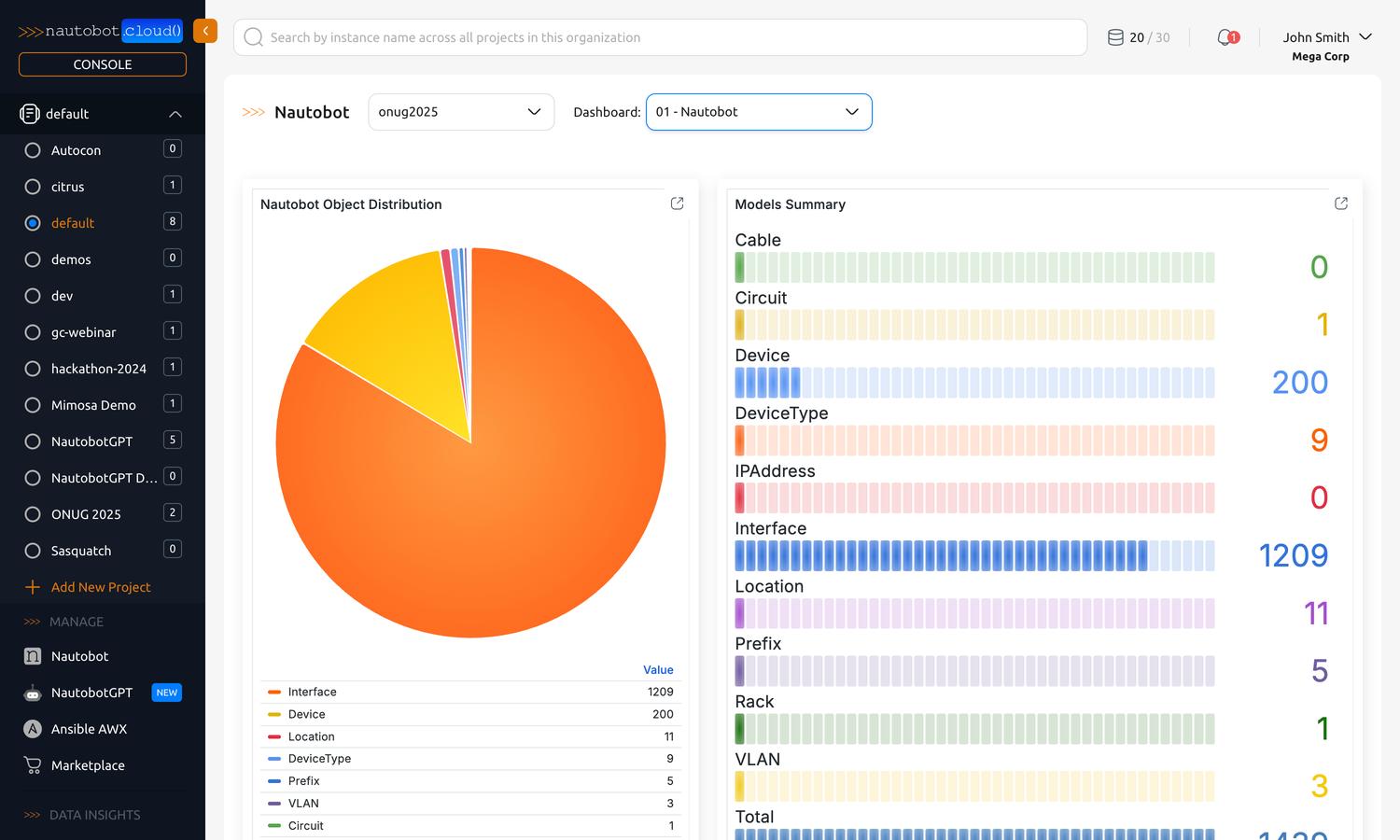Select the demos project radio button

(x=32, y=259)
